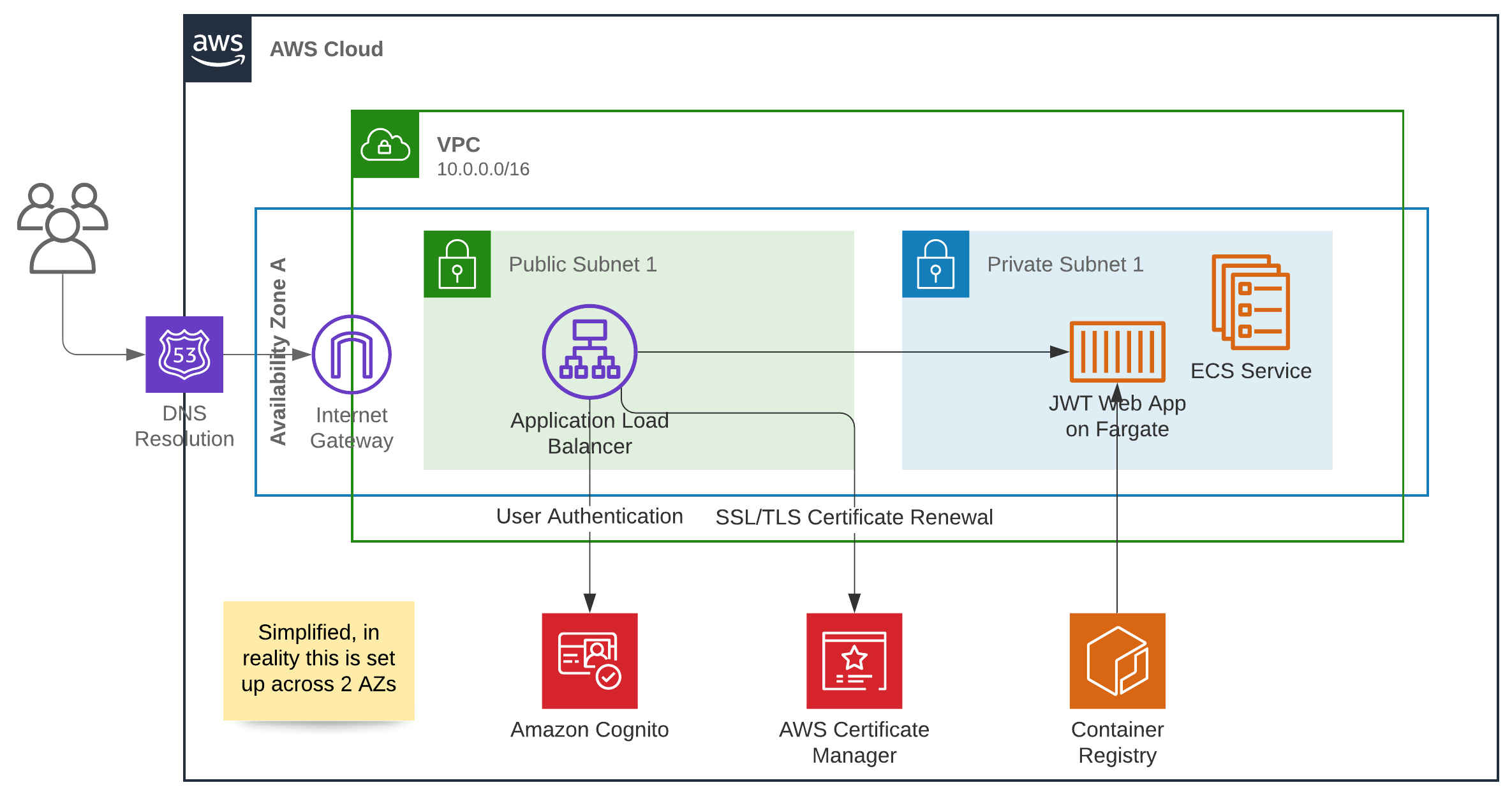Select the 'DNS Resolution' label
This screenshot has height=792, width=1512.
(184, 426)
